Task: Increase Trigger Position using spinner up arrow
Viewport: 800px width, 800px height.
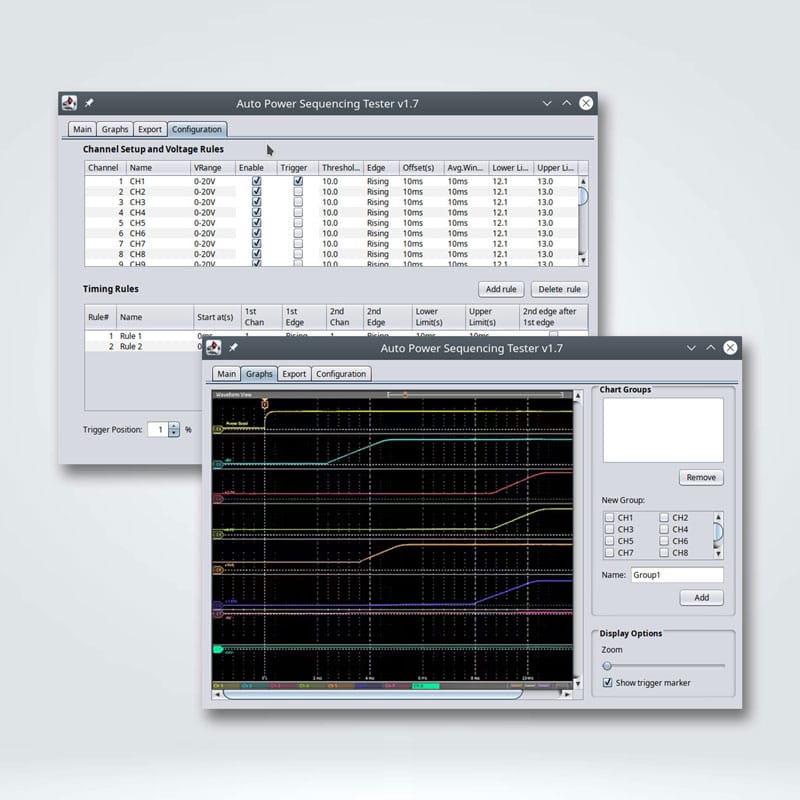Action: point(174,425)
